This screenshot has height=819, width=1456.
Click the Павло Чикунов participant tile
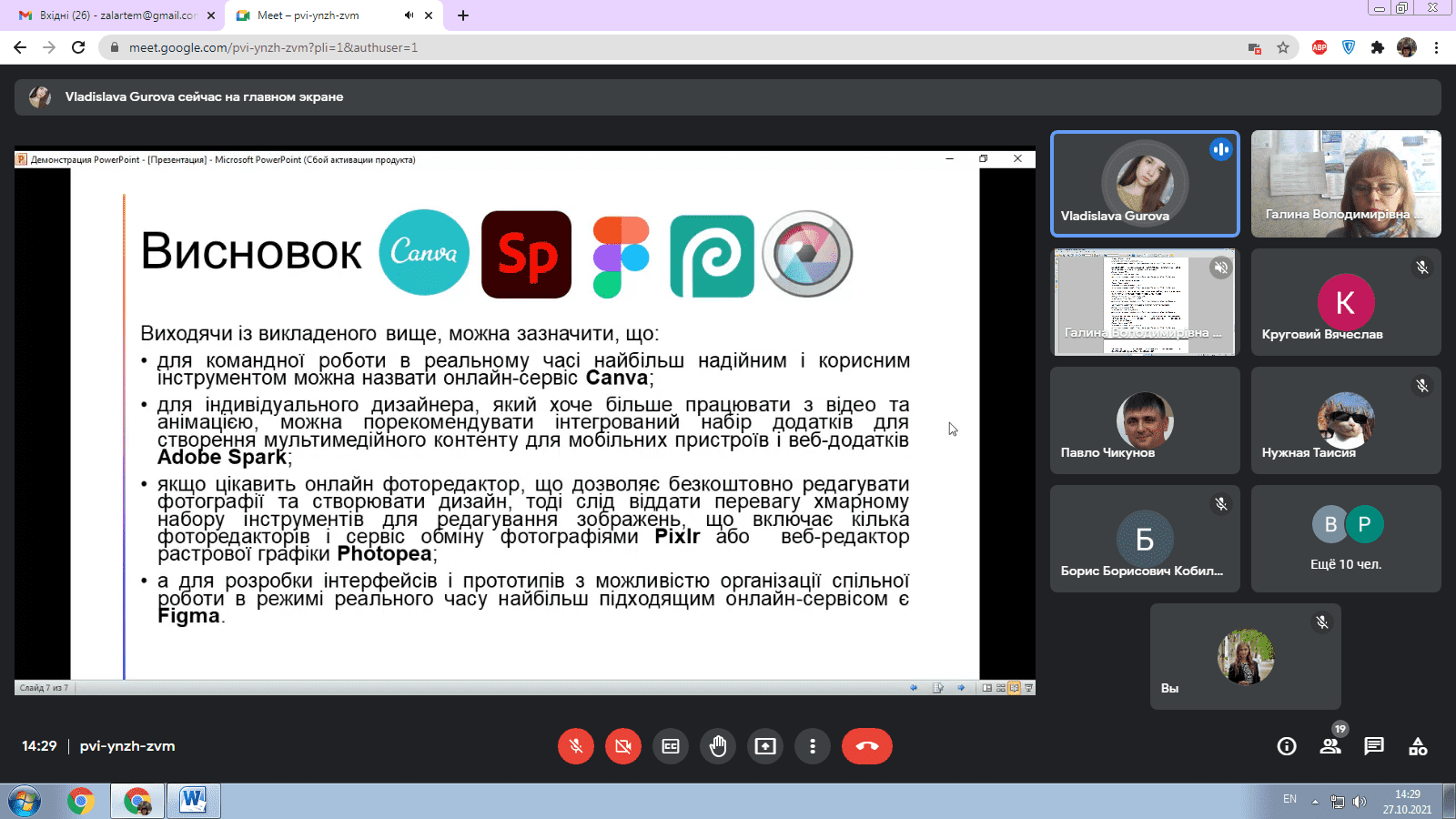coord(1145,420)
